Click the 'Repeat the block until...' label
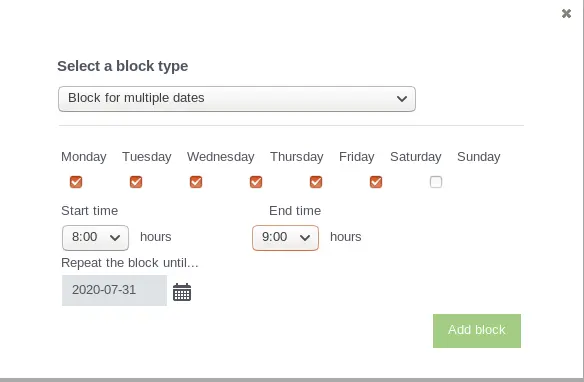Viewport: 584px width, 382px height. (x=130, y=263)
